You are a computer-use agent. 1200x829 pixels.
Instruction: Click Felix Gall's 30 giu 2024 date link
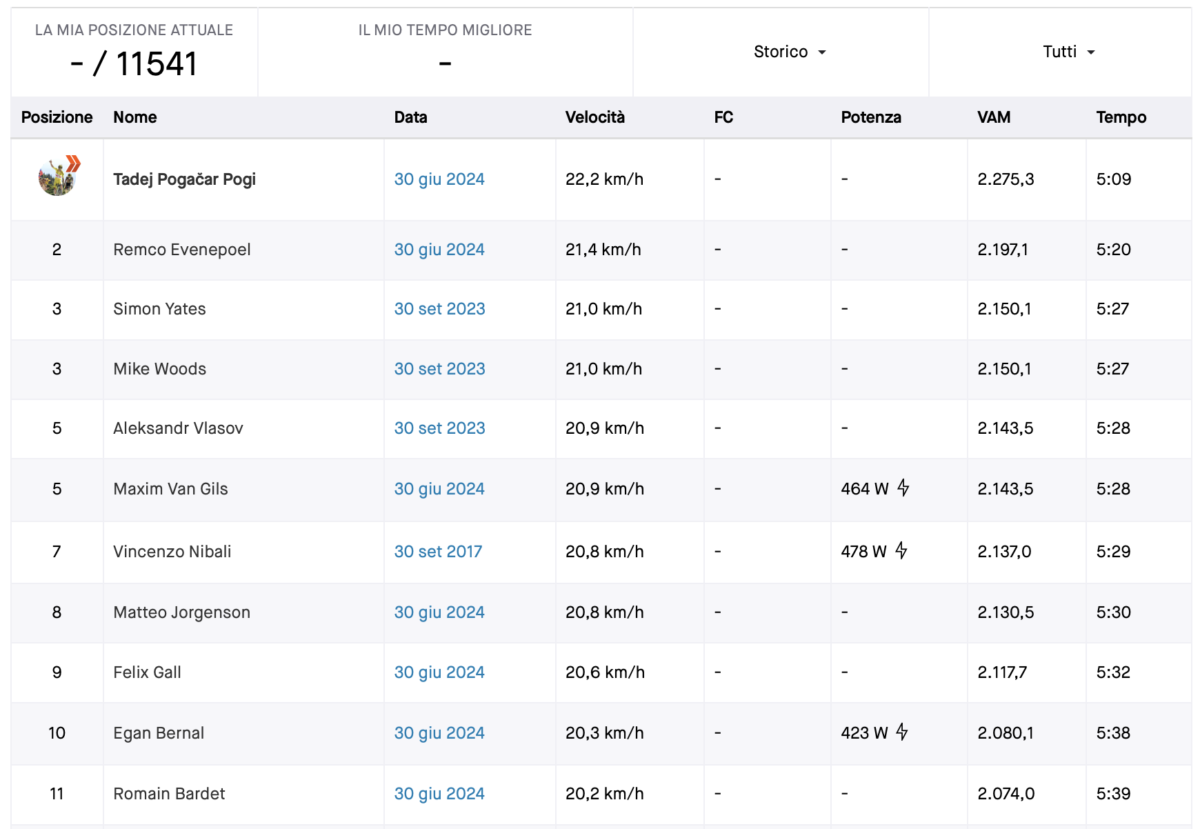(439, 672)
